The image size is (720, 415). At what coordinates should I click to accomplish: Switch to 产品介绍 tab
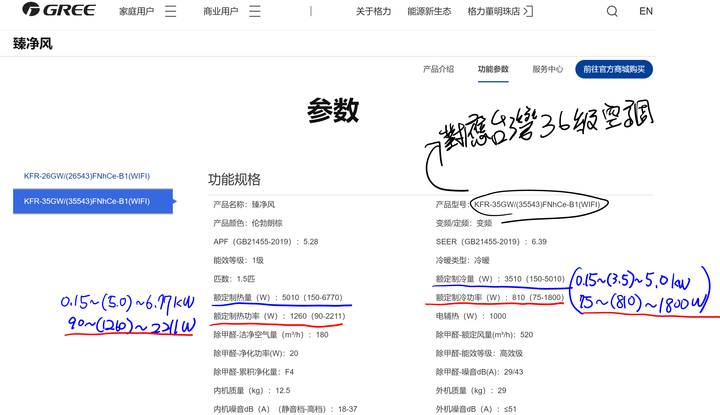438,69
